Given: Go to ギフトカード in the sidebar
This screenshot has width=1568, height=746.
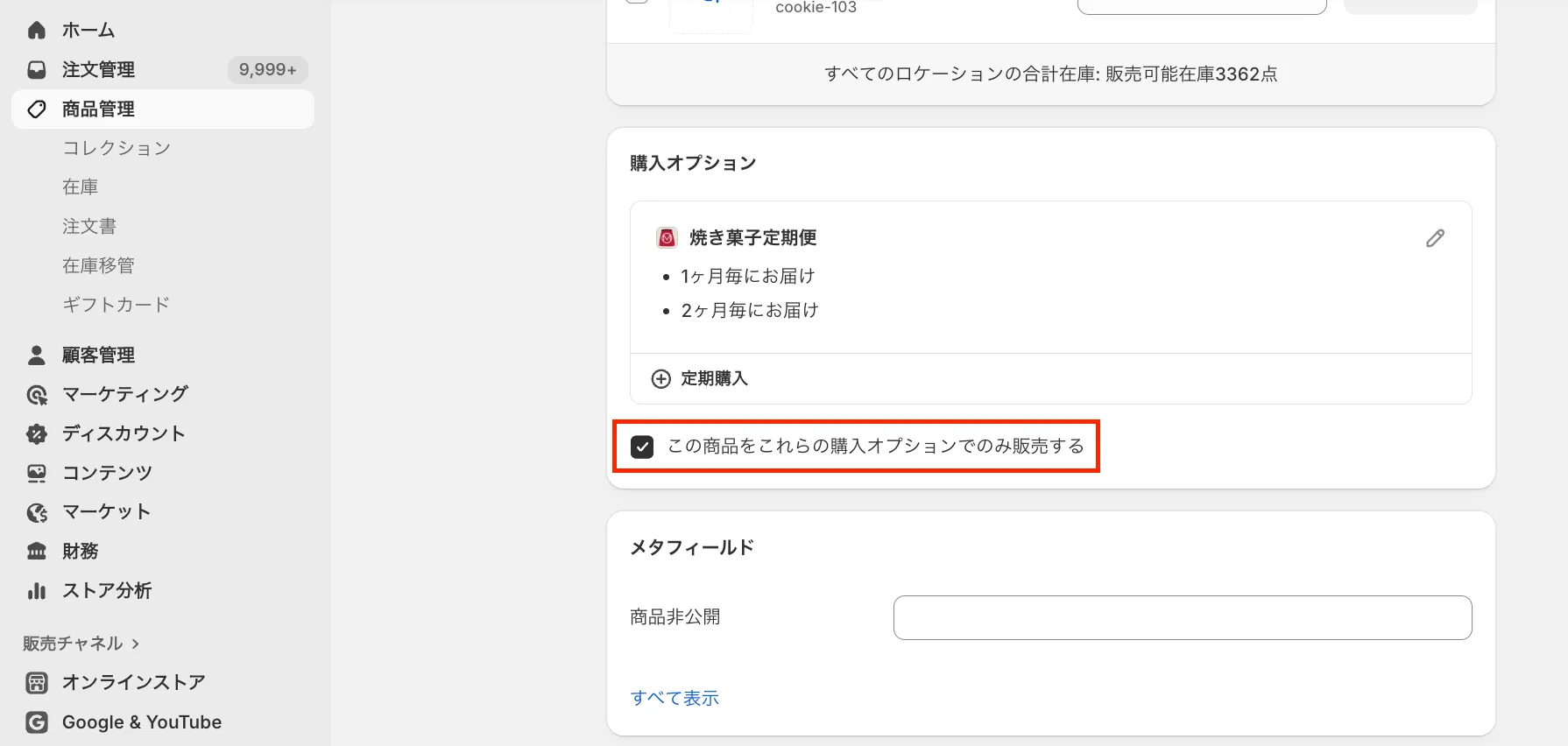Looking at the screenshot, I should tap(116, 305).
